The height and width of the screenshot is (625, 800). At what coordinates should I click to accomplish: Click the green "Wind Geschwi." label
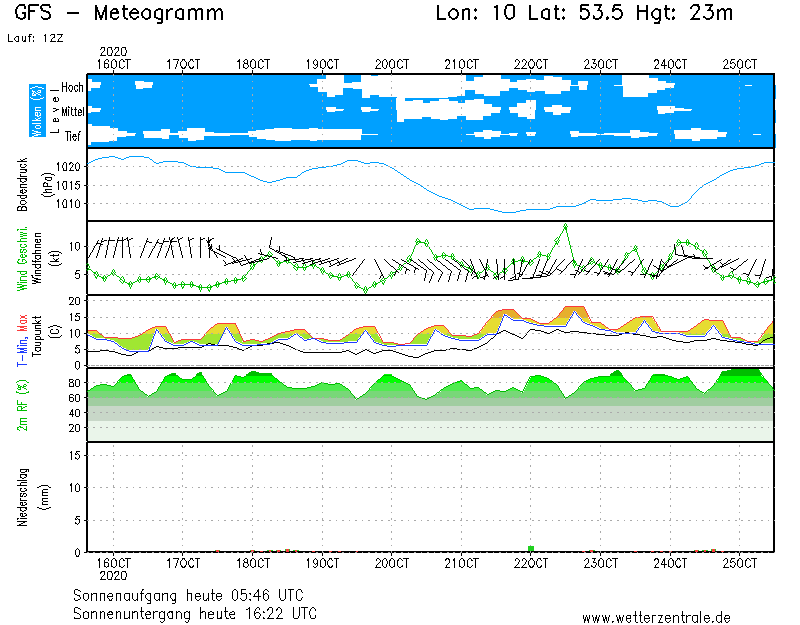click(22, 258)
